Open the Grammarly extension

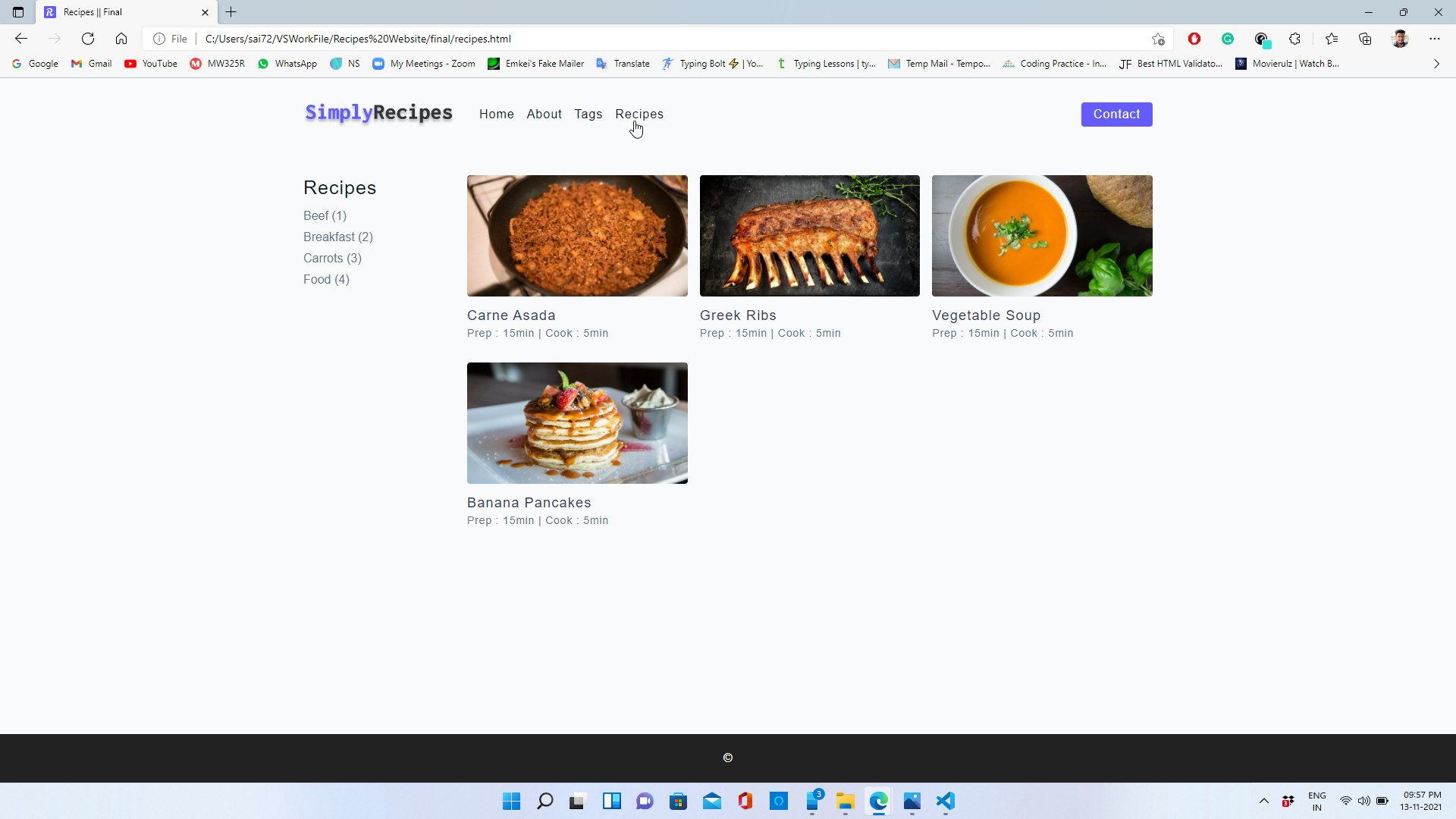pos(1228,39)
